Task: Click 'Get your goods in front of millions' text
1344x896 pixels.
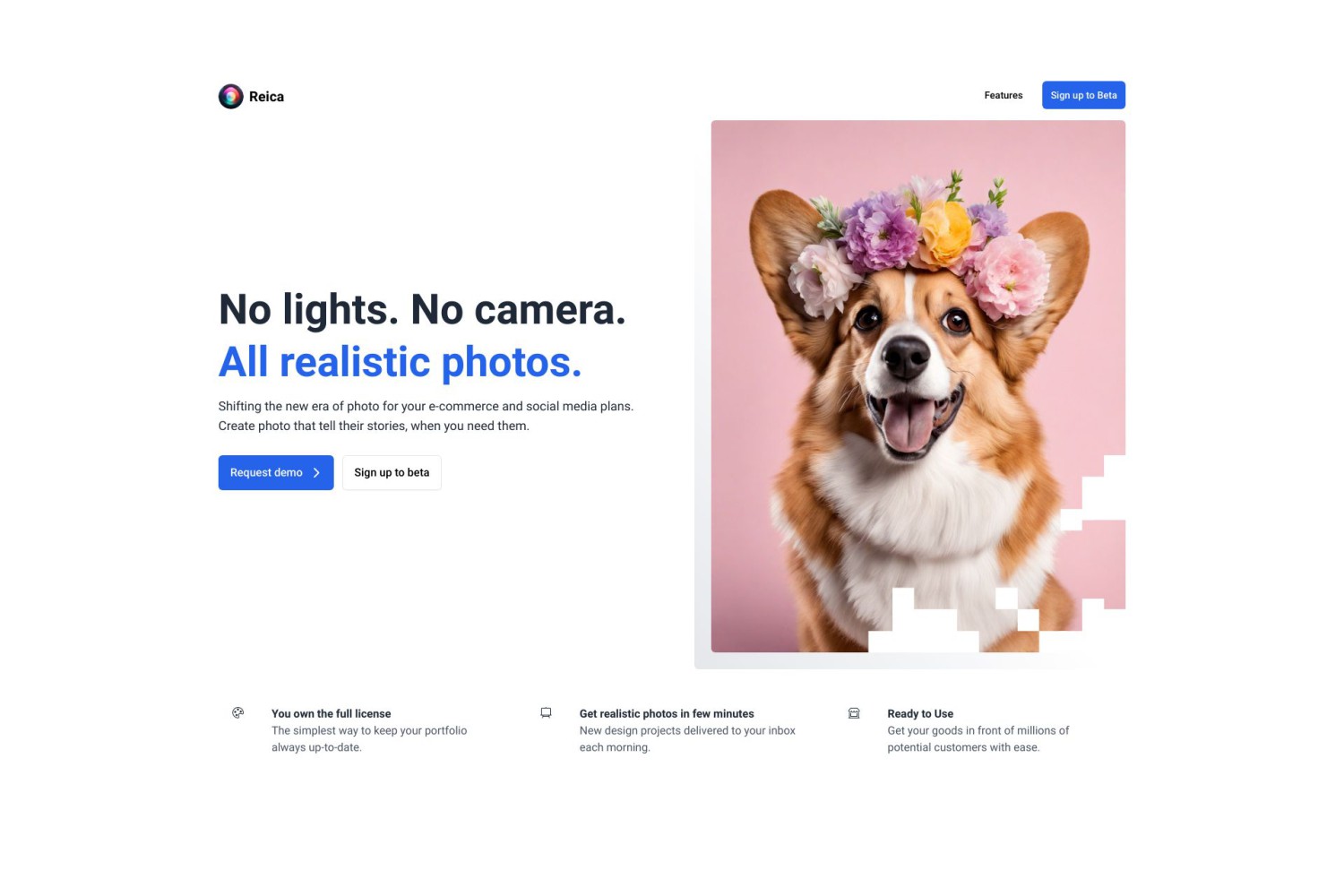Action: pos(978,739)
